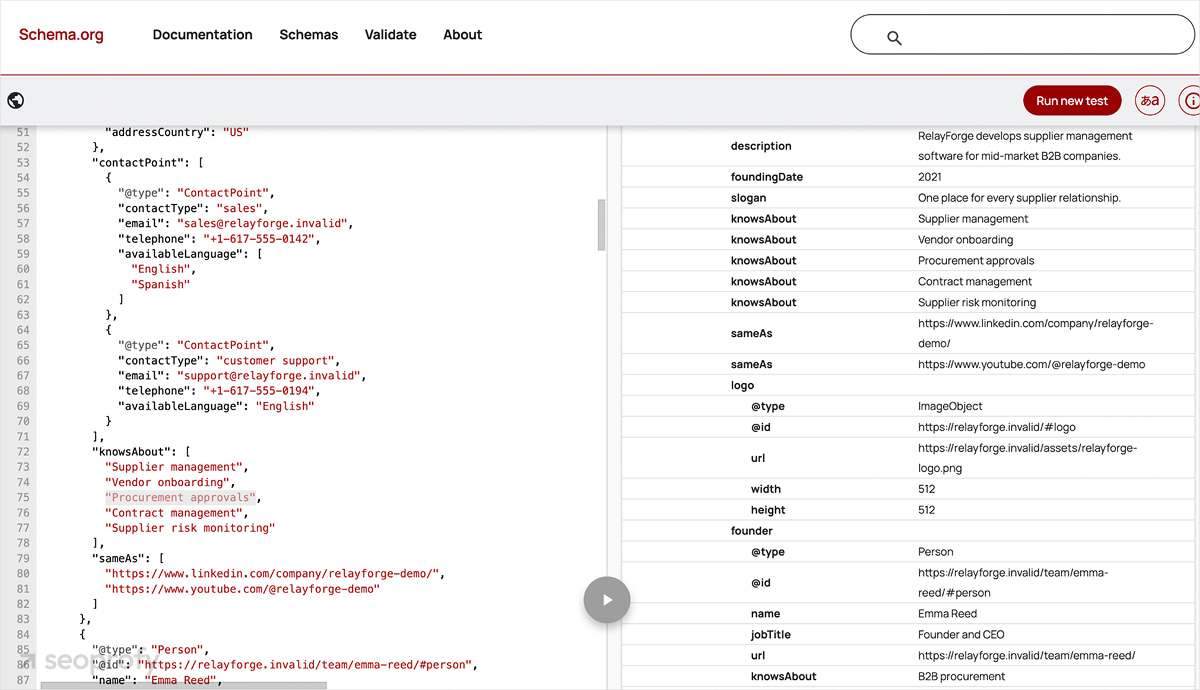Click the "sameAs" key on line 79
The height and width of the screenshot is (690, 1200).
(118, 558)
